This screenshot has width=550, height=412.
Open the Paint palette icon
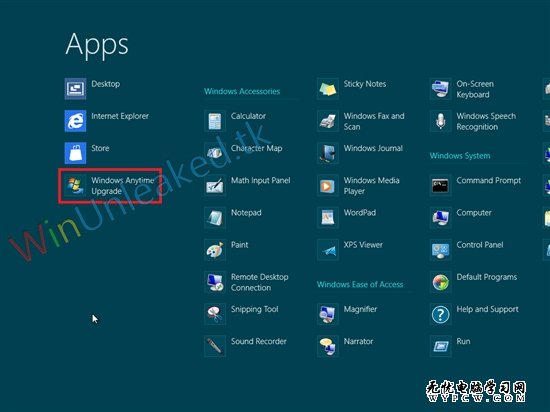215,250
